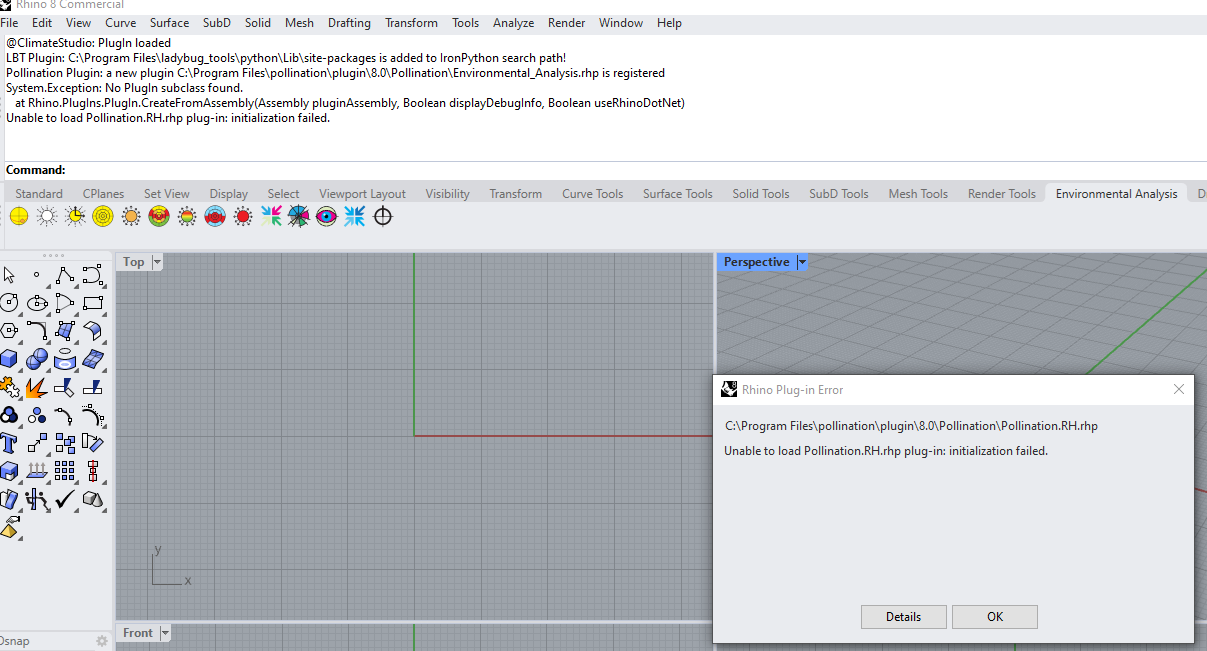The height and width of the screenshot is (651, 1207).
Task: Switch to the CPlanes tab
Action: pos(103,194)
